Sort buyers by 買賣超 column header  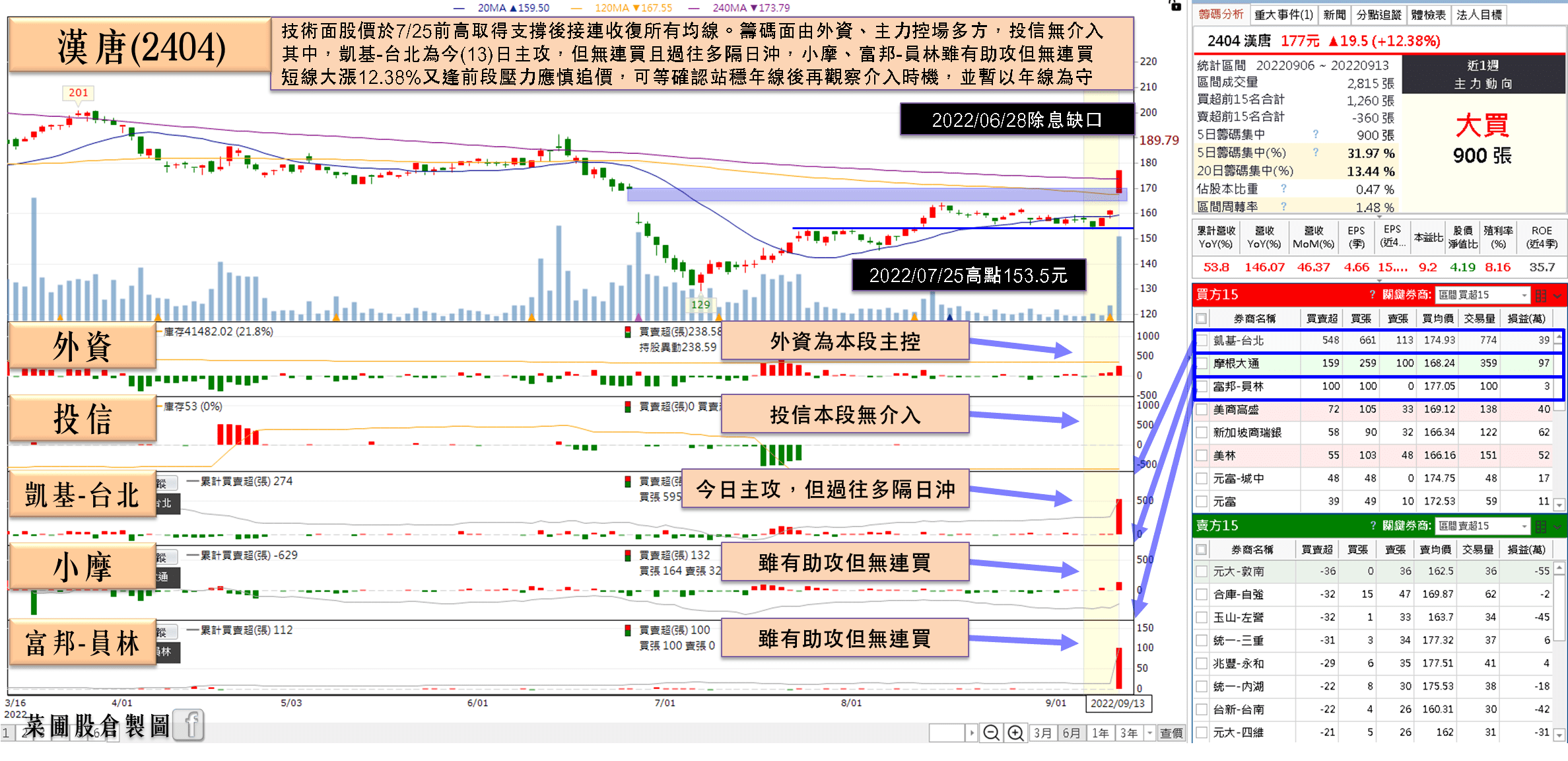[x=1322, y=318]
